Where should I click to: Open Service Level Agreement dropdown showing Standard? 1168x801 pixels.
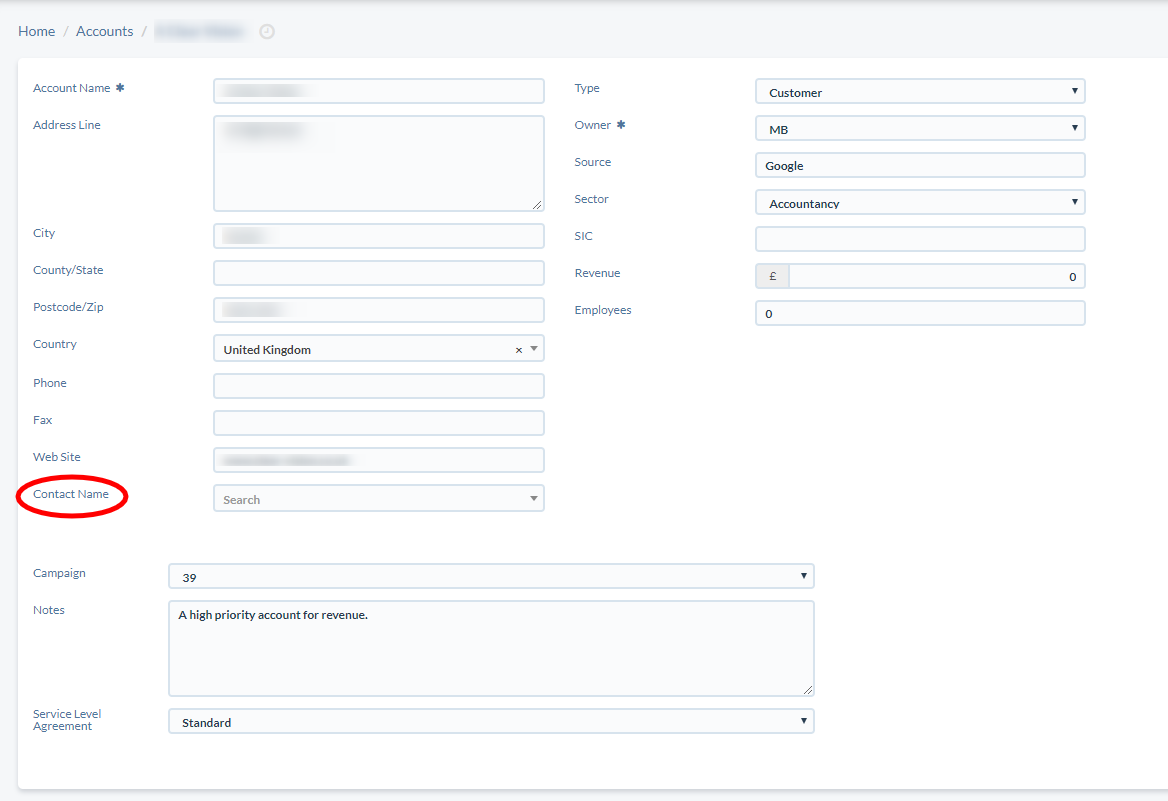point(491,721)
